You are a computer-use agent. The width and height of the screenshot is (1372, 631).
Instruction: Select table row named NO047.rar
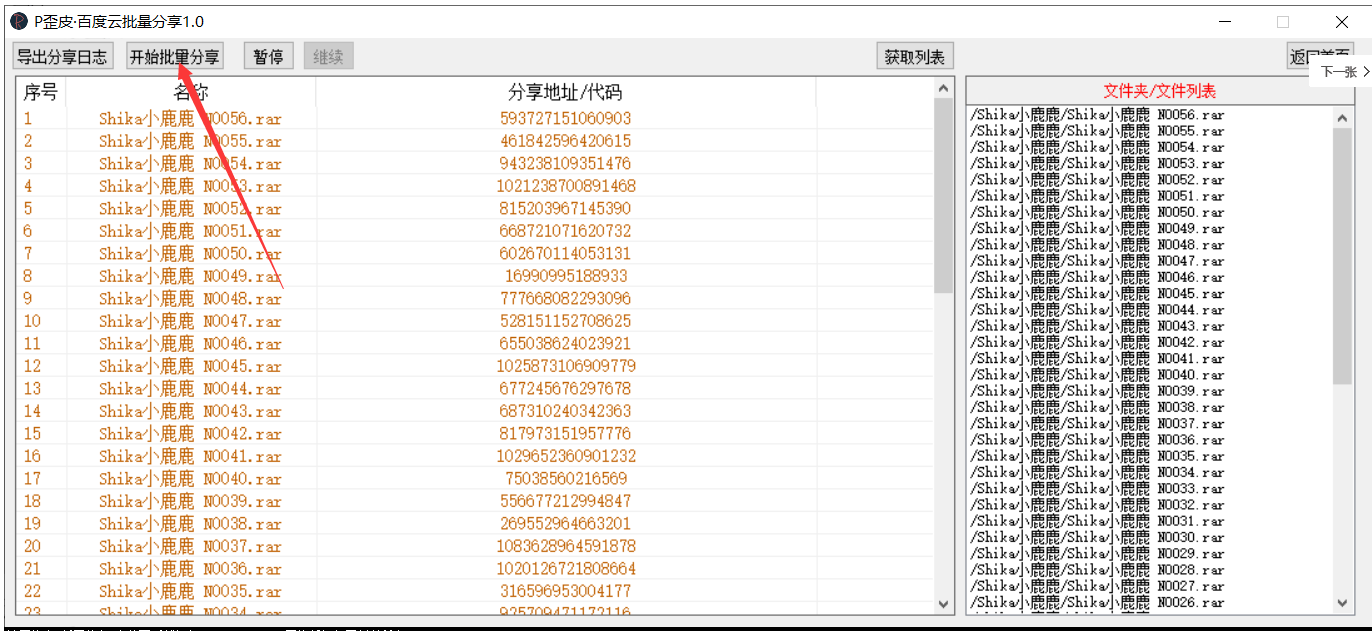tap(476, 321)
